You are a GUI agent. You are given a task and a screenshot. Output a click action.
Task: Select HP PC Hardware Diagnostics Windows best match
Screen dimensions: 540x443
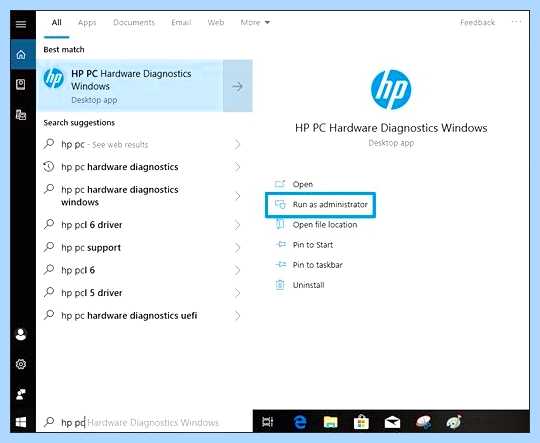130,86
